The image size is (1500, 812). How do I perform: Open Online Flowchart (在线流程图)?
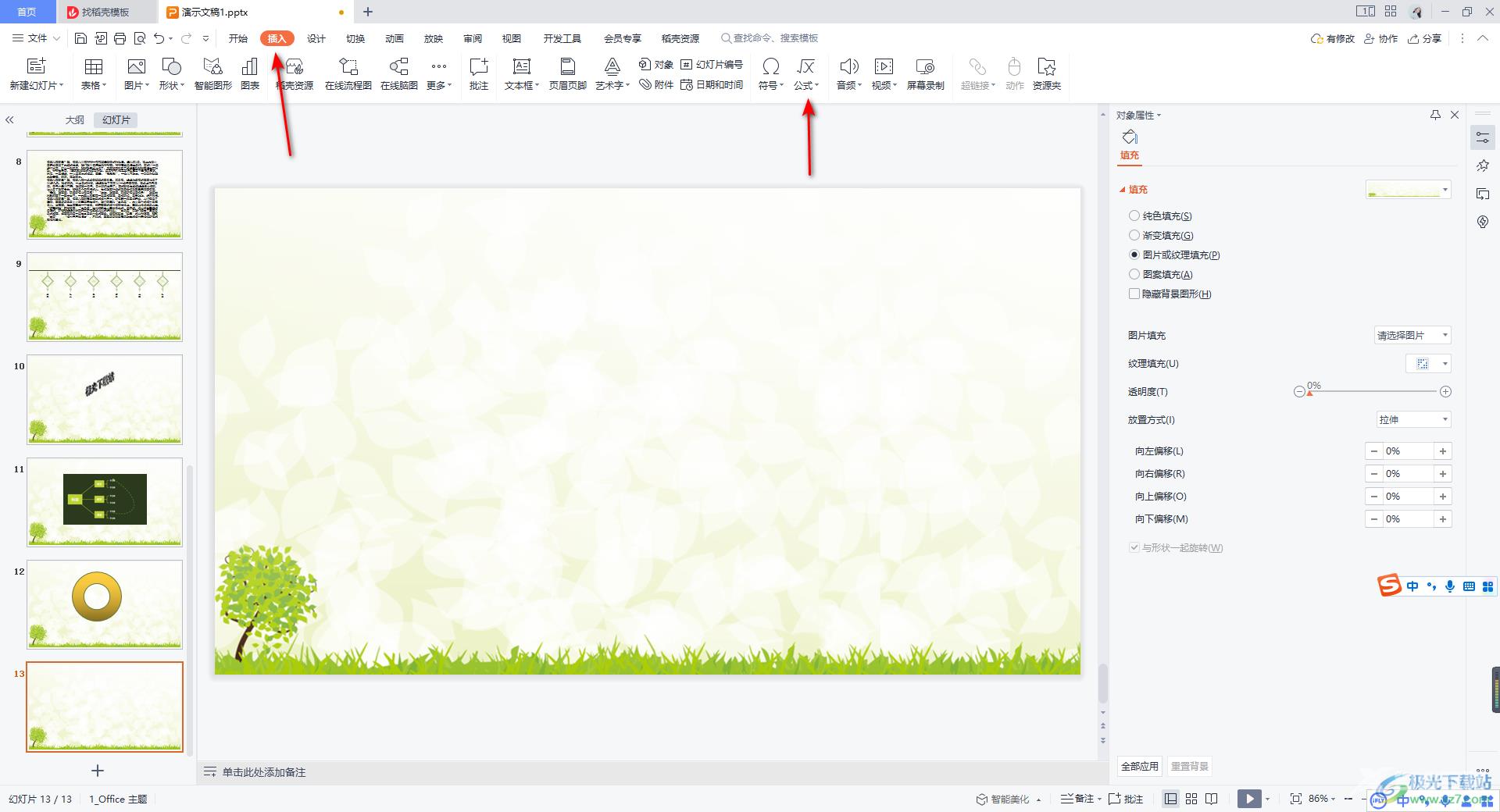click(x=348, y=74)
